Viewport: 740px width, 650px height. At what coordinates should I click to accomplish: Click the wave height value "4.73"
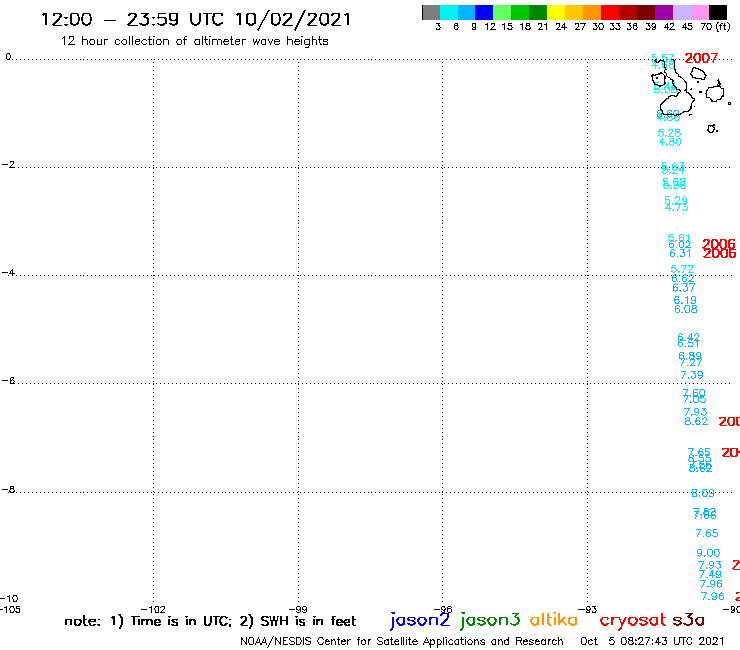point(676,207)
